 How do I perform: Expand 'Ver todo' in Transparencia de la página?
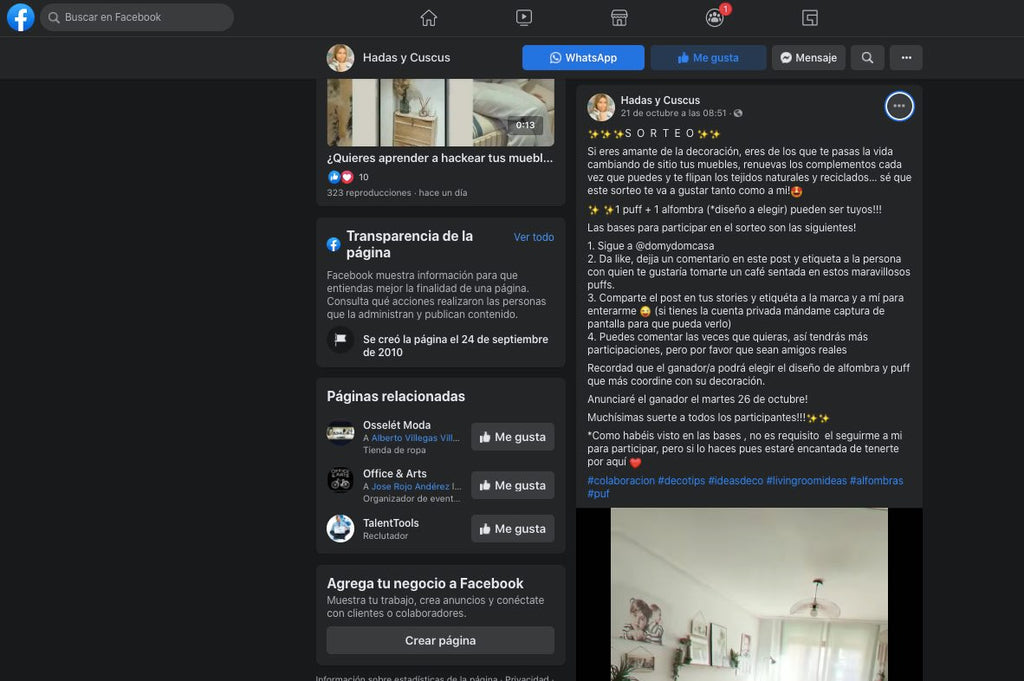click(533, 237)
